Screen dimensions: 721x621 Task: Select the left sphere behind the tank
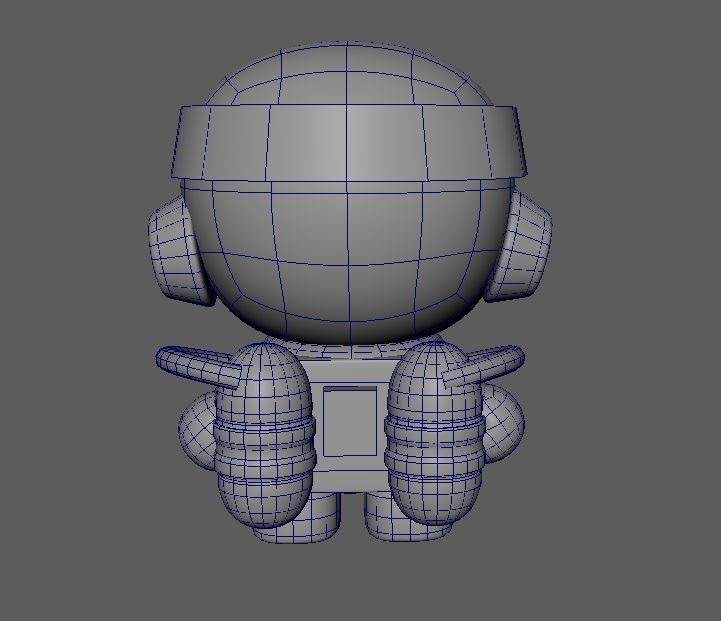pyautogui.click(x=197, y=431)
